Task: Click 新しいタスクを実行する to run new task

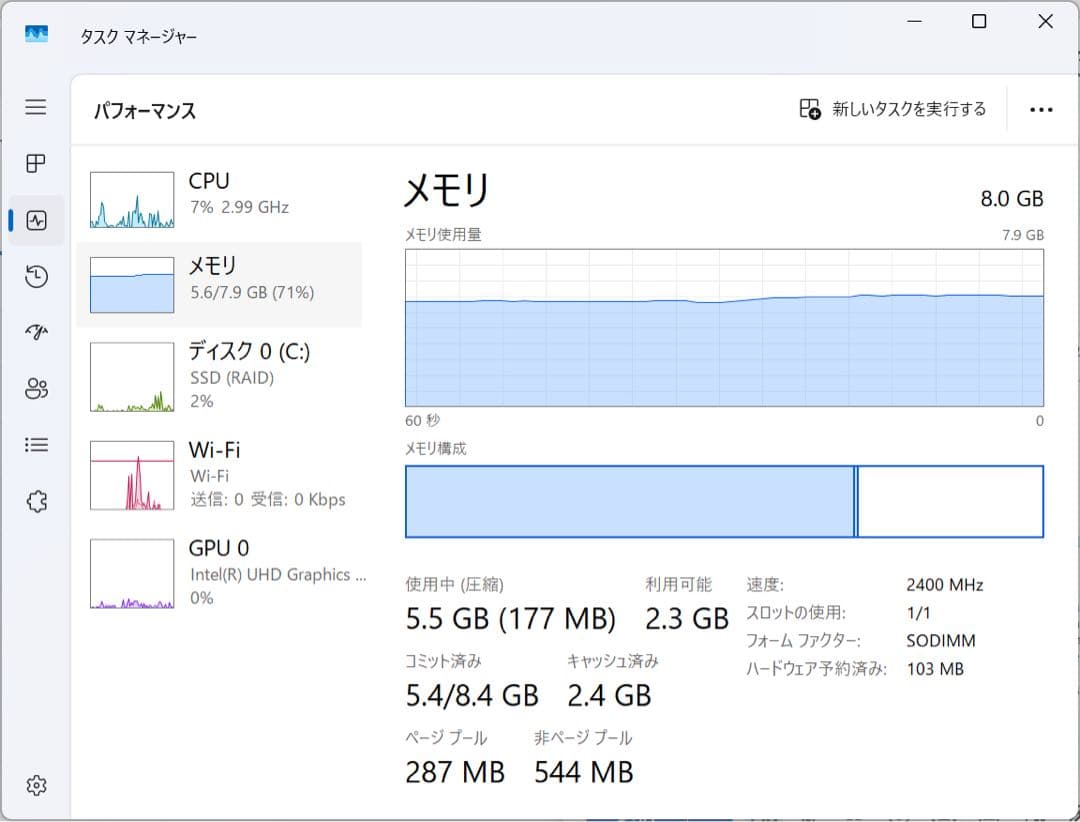Action: pyautogui.click(x=889, y=109)
